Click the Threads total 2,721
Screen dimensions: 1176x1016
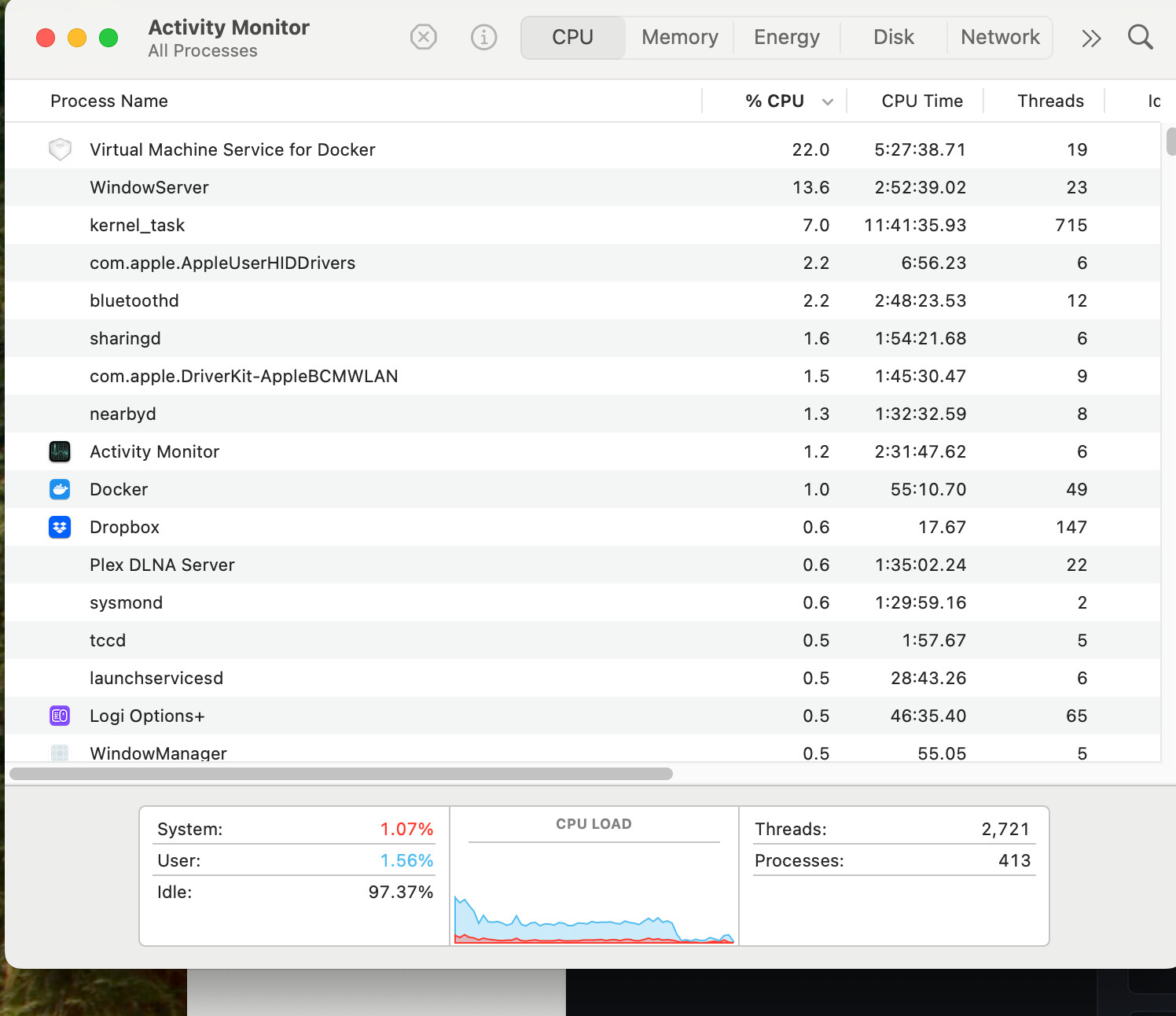pyautogui.click(x=1005, y=829)
